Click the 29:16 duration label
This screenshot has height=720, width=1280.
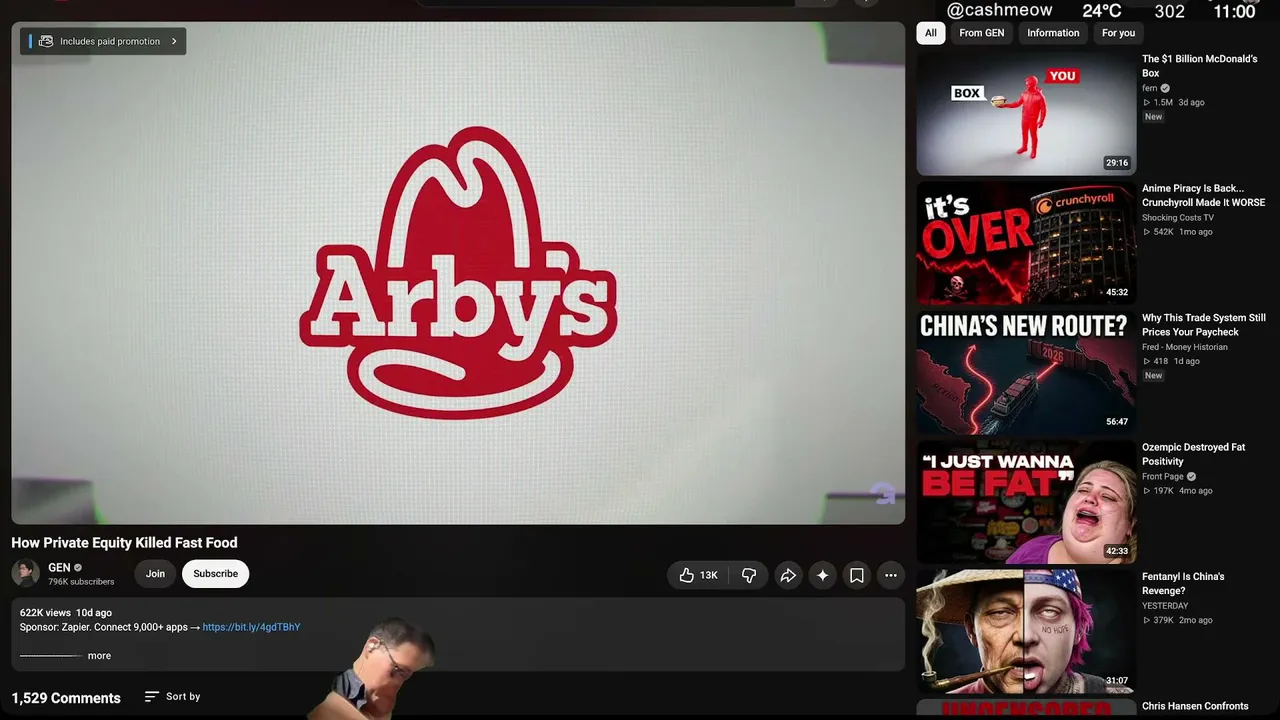(1117, 163)
